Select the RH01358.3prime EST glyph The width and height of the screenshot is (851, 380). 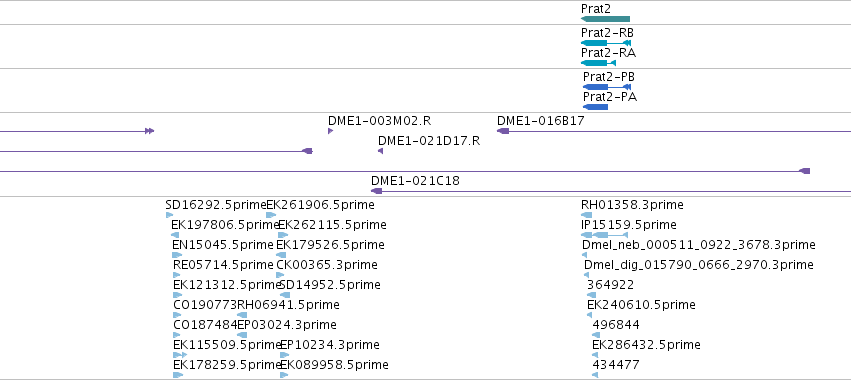[587, 215]
